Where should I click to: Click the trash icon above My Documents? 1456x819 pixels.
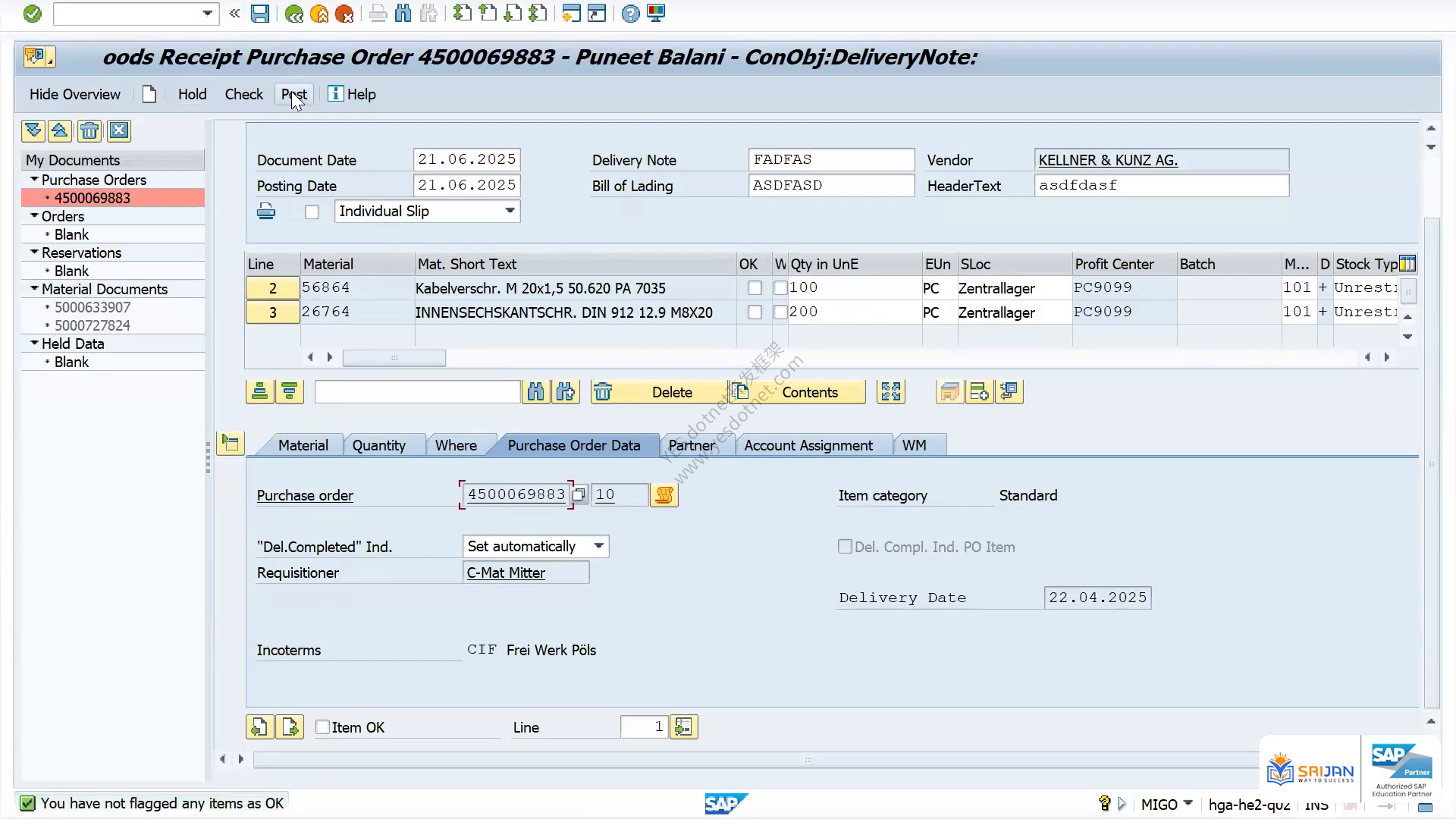pyautogui.click(x=89, y=131)
